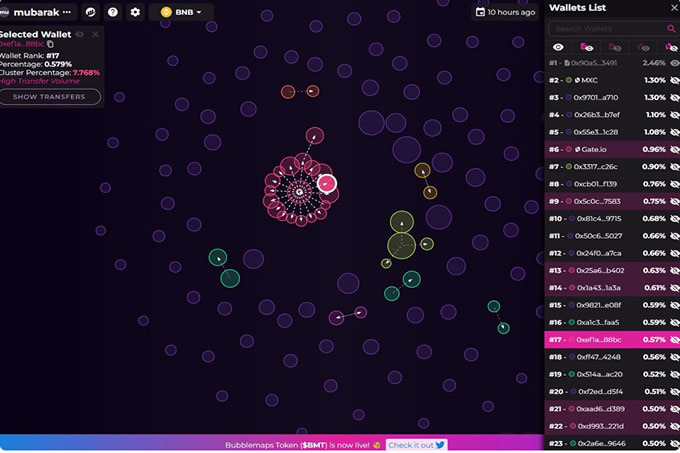This screenshot has height=453, width=680.
Task: Click the chart icon next to mubarak
Action: (91, 12)
